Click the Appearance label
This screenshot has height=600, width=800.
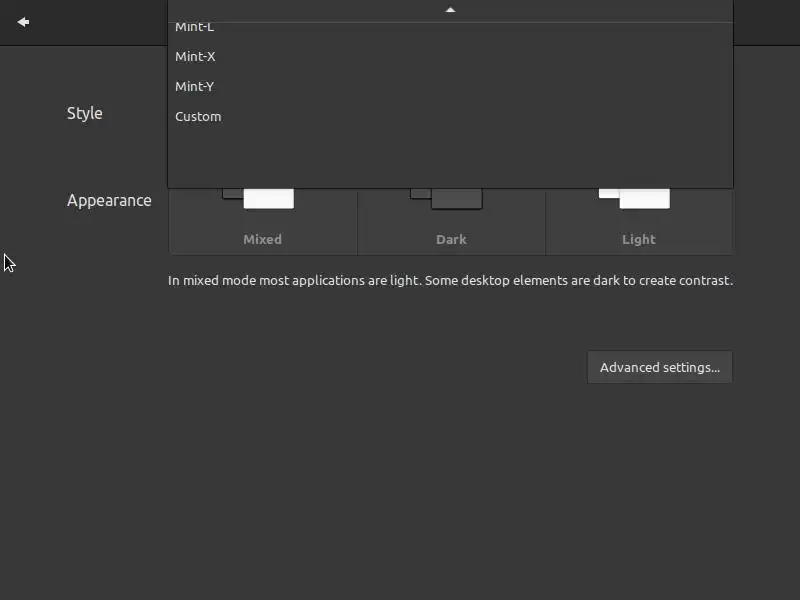pyautogui.click(x=109, y=201)
